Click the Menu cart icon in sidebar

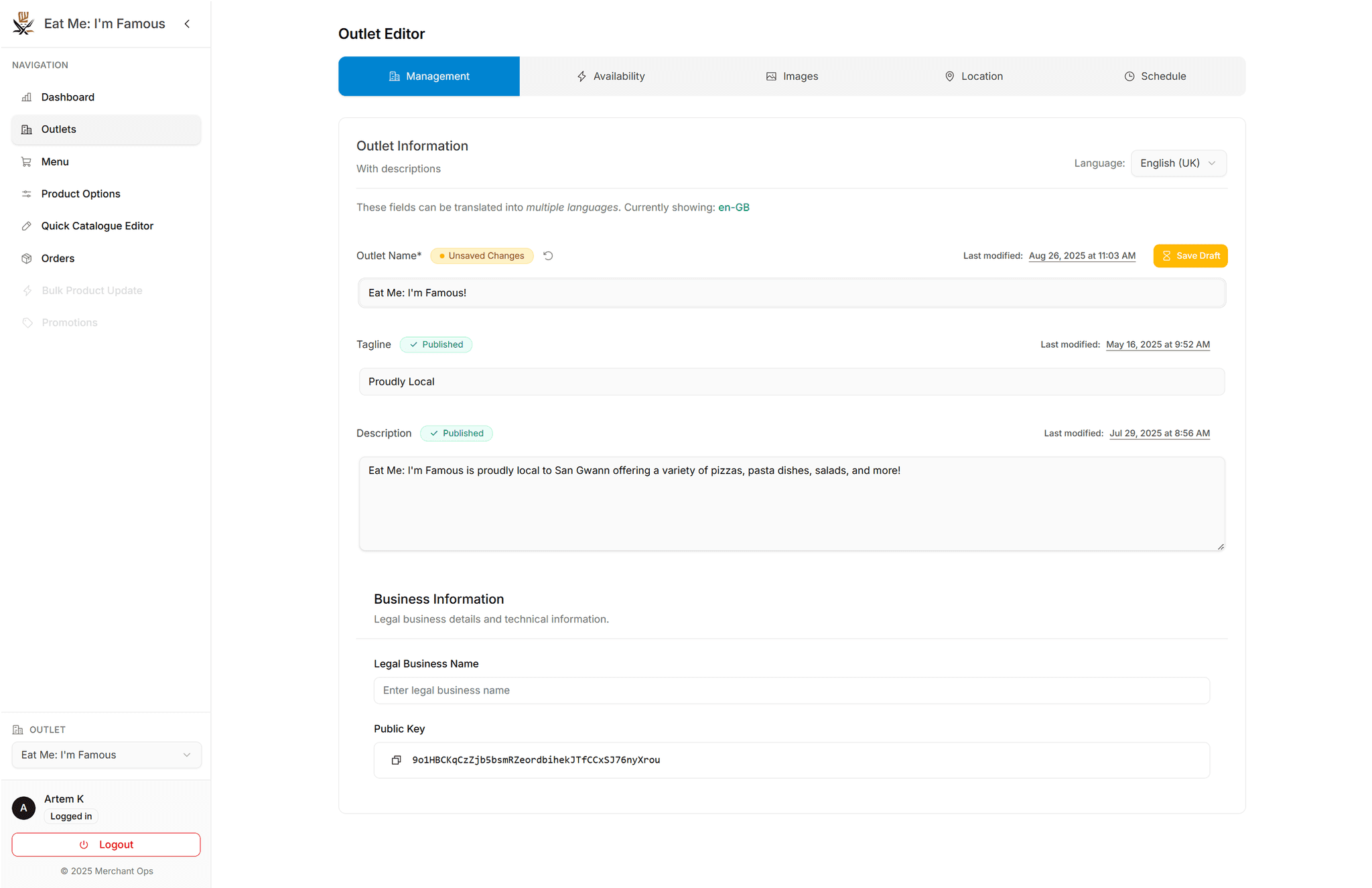point(27,162)
